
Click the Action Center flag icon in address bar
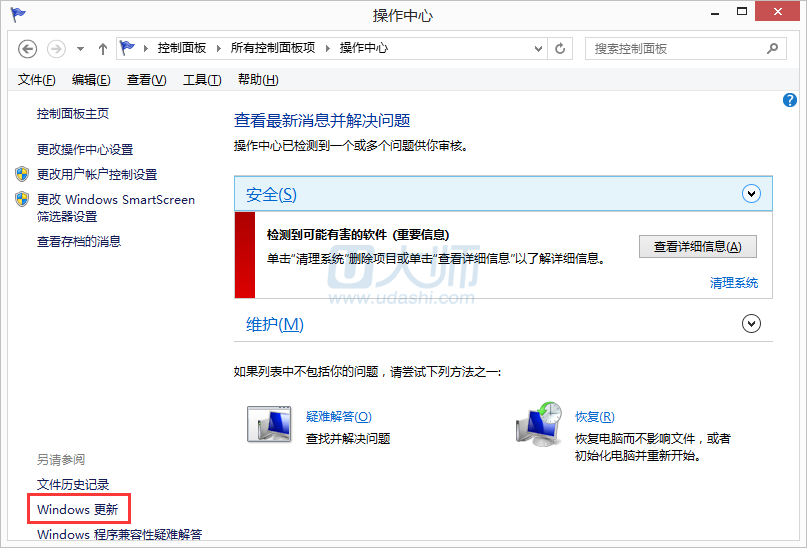127,48
